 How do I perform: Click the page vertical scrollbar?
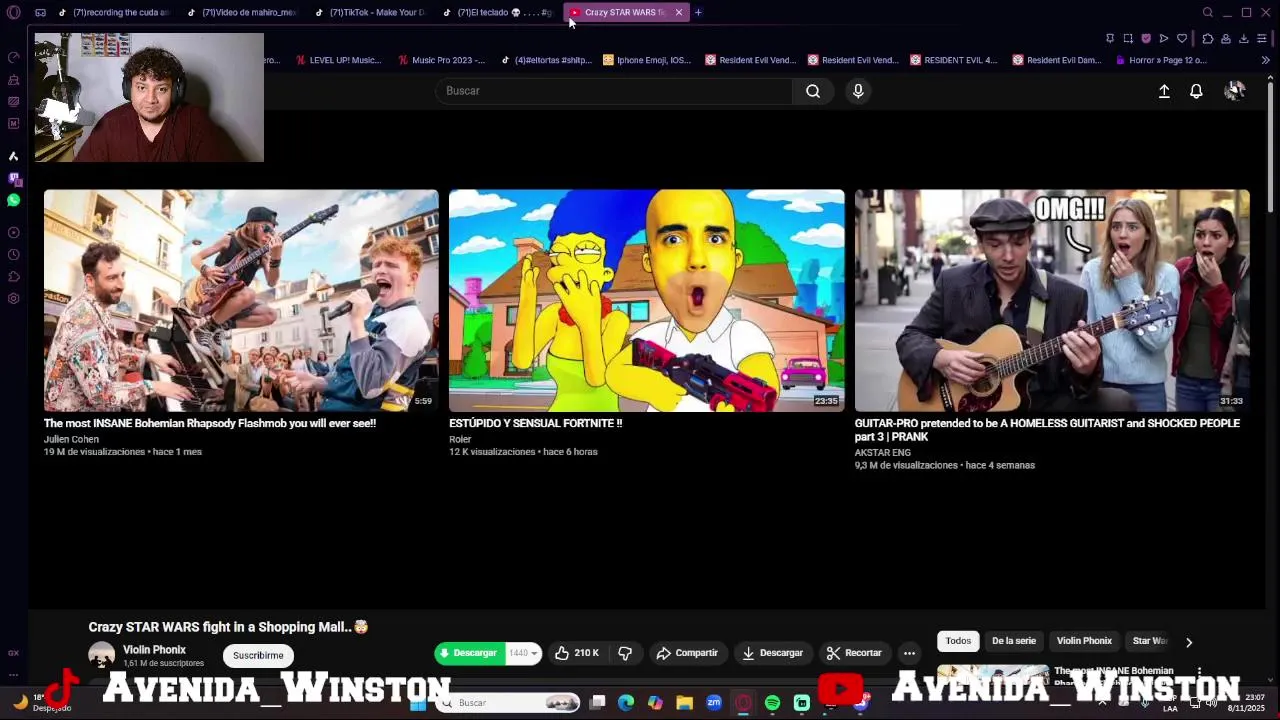pyautogui.click(x=1270, y=147)
